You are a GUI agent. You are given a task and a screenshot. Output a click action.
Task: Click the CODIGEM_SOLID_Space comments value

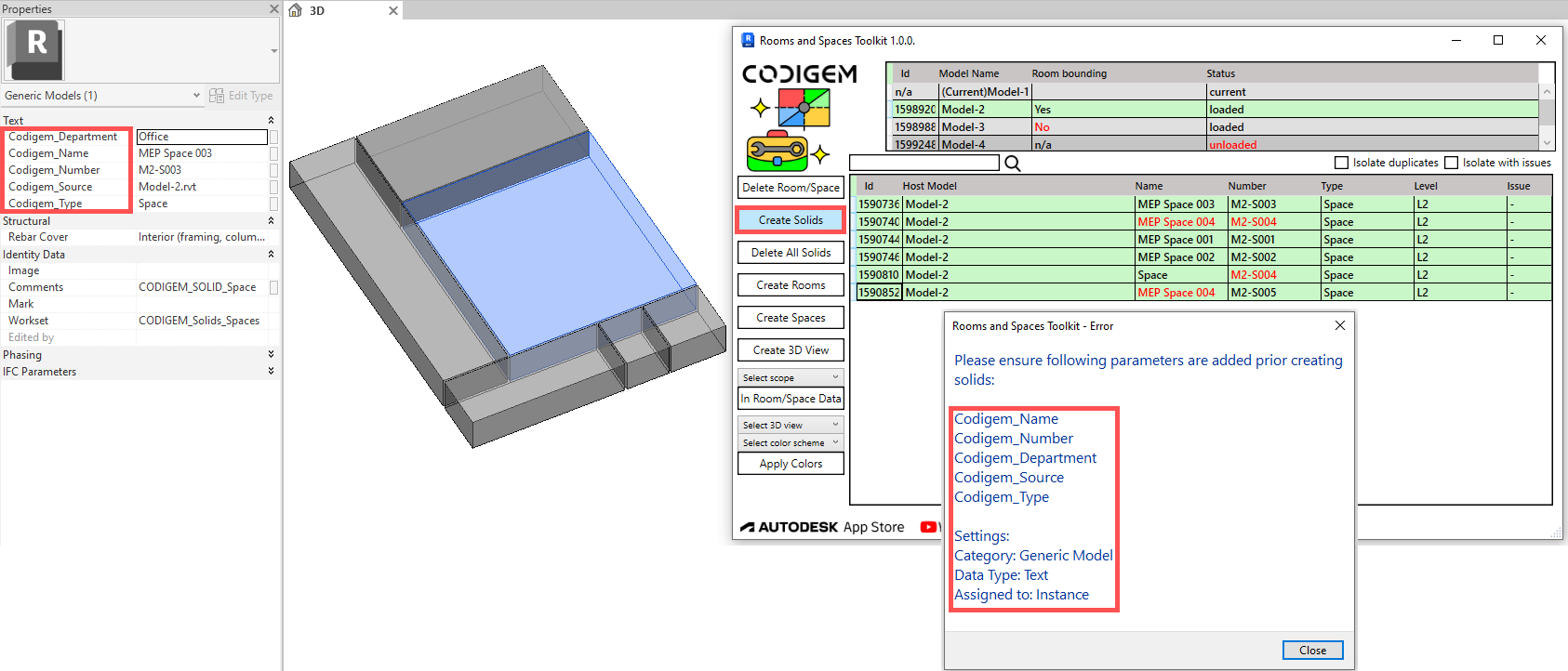197,287
